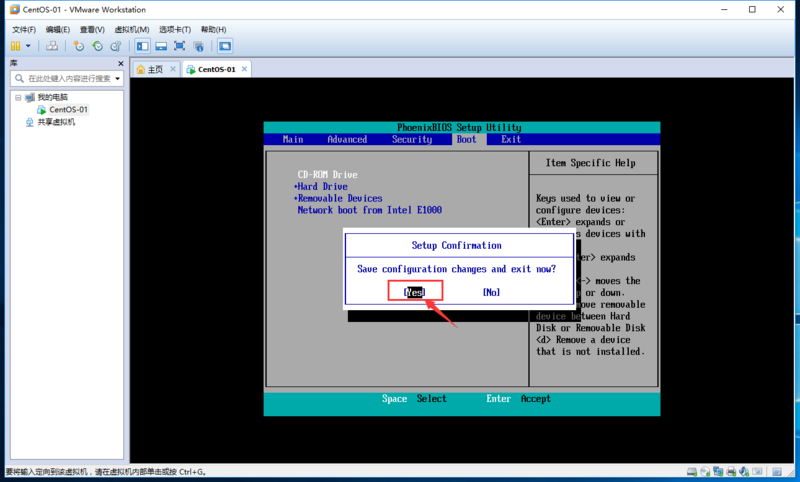Maximize the VMware Workstation window
The width and height of the screenshot is (800, 482).
752,9
